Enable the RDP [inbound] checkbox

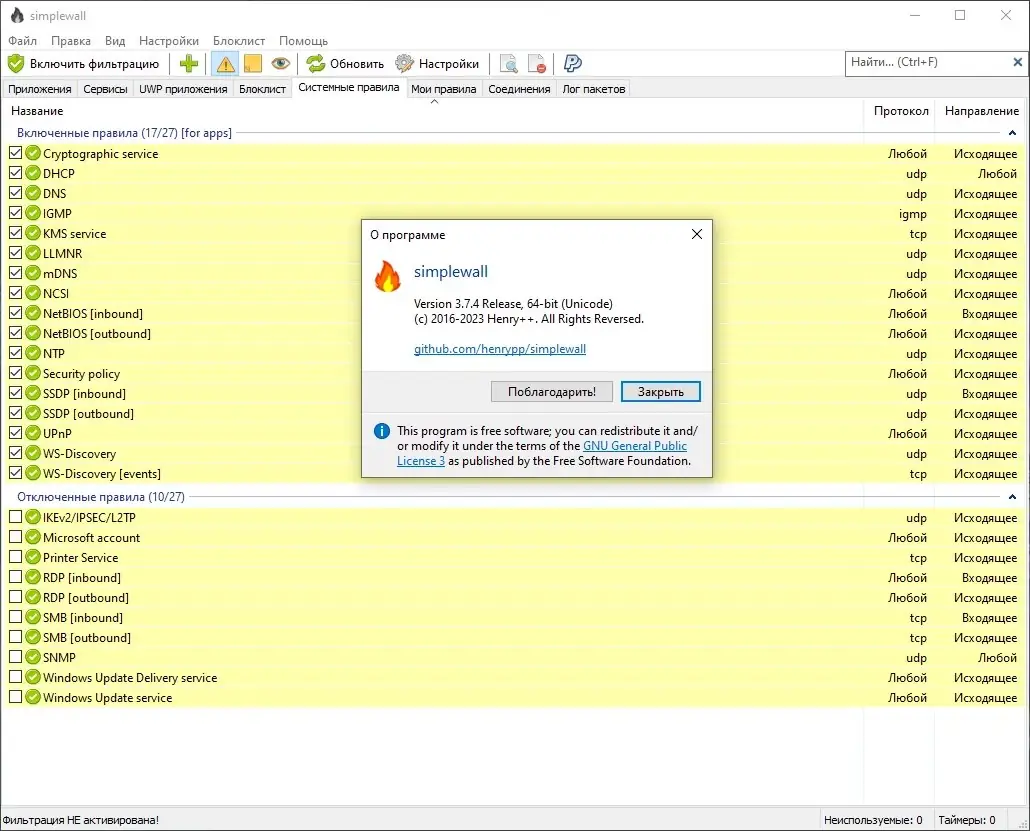16,577
